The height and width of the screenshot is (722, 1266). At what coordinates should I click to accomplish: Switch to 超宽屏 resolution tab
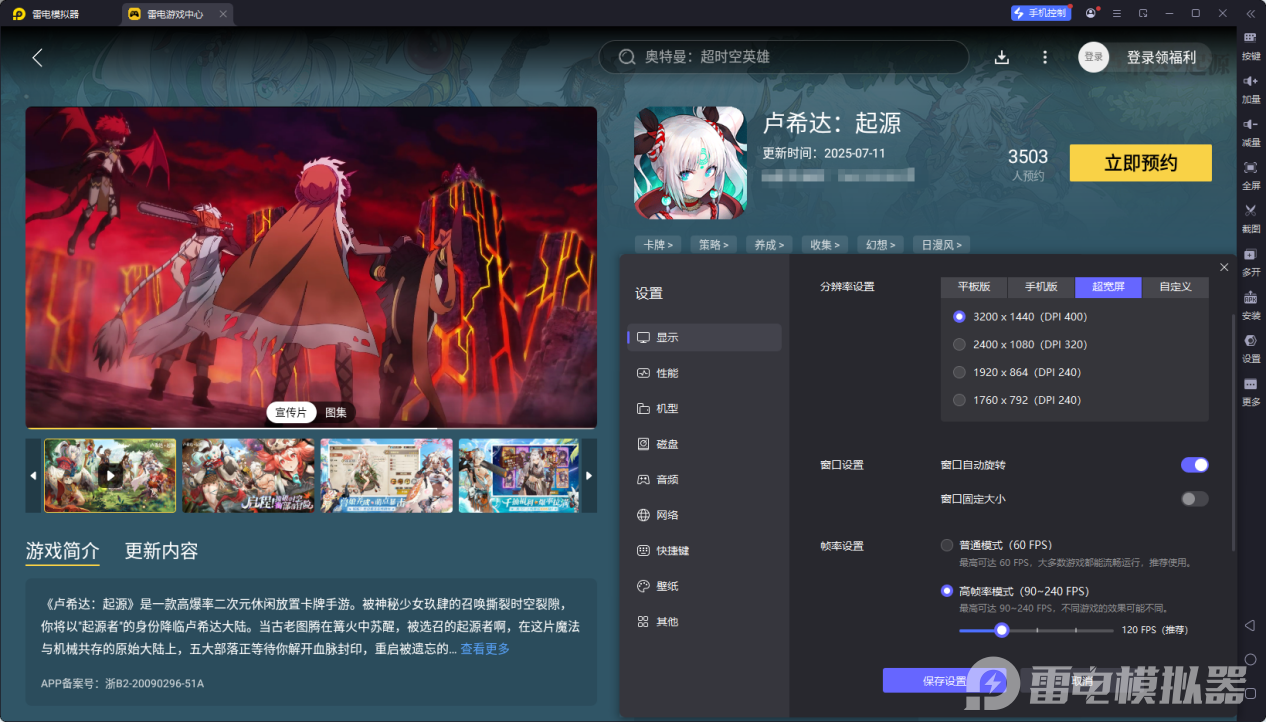tap(1108, 287)
